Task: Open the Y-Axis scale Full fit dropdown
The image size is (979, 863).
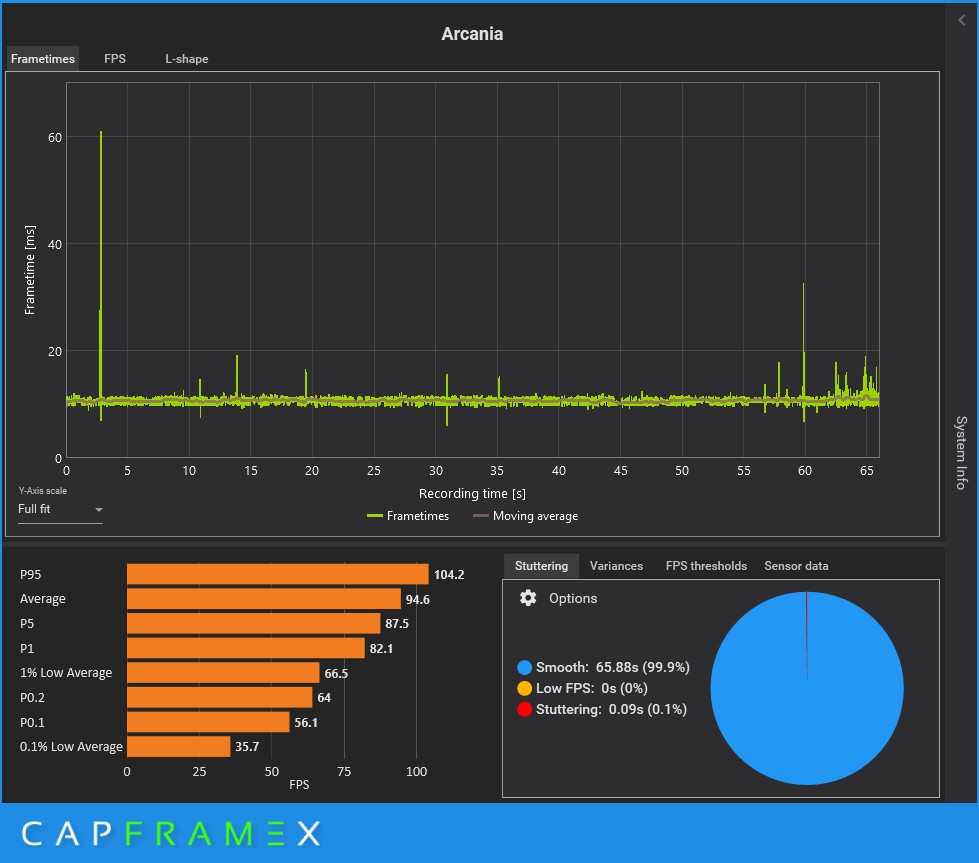Action: [x=60, y=510]
